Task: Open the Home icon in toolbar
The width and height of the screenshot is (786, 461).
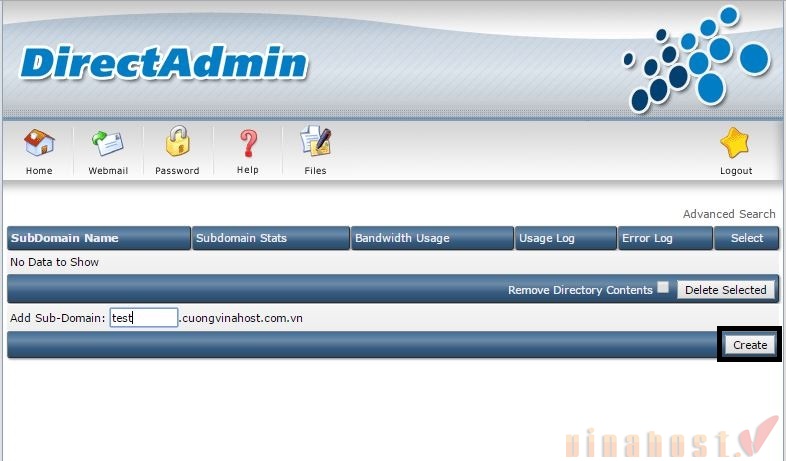Action: pos(39,142)
